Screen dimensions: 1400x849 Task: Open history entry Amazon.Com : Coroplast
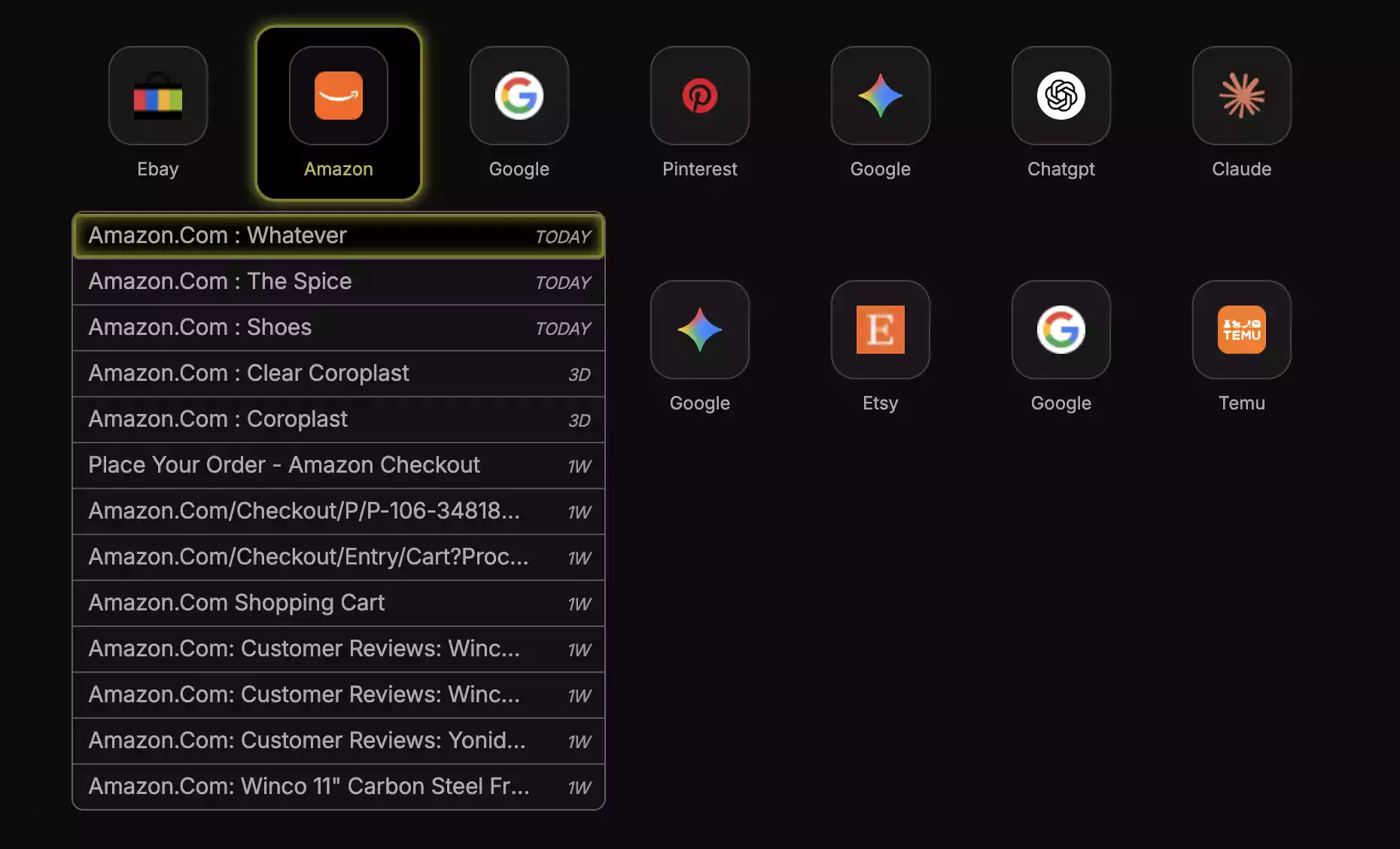(x=339, y=419)
